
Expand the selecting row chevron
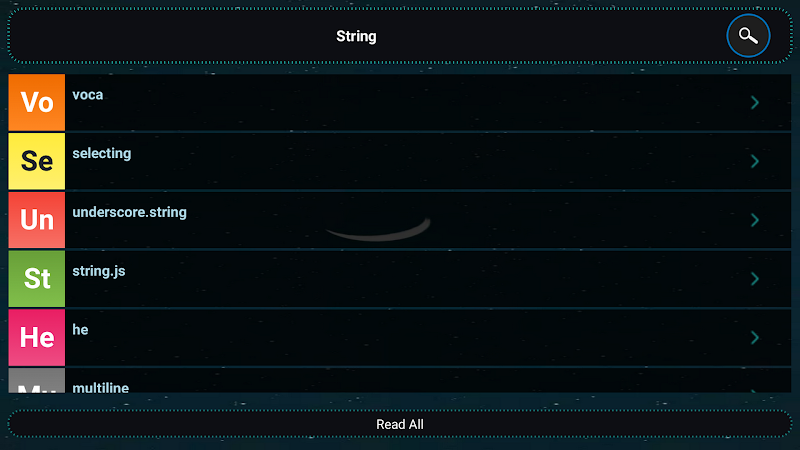[x=755, y=161]
